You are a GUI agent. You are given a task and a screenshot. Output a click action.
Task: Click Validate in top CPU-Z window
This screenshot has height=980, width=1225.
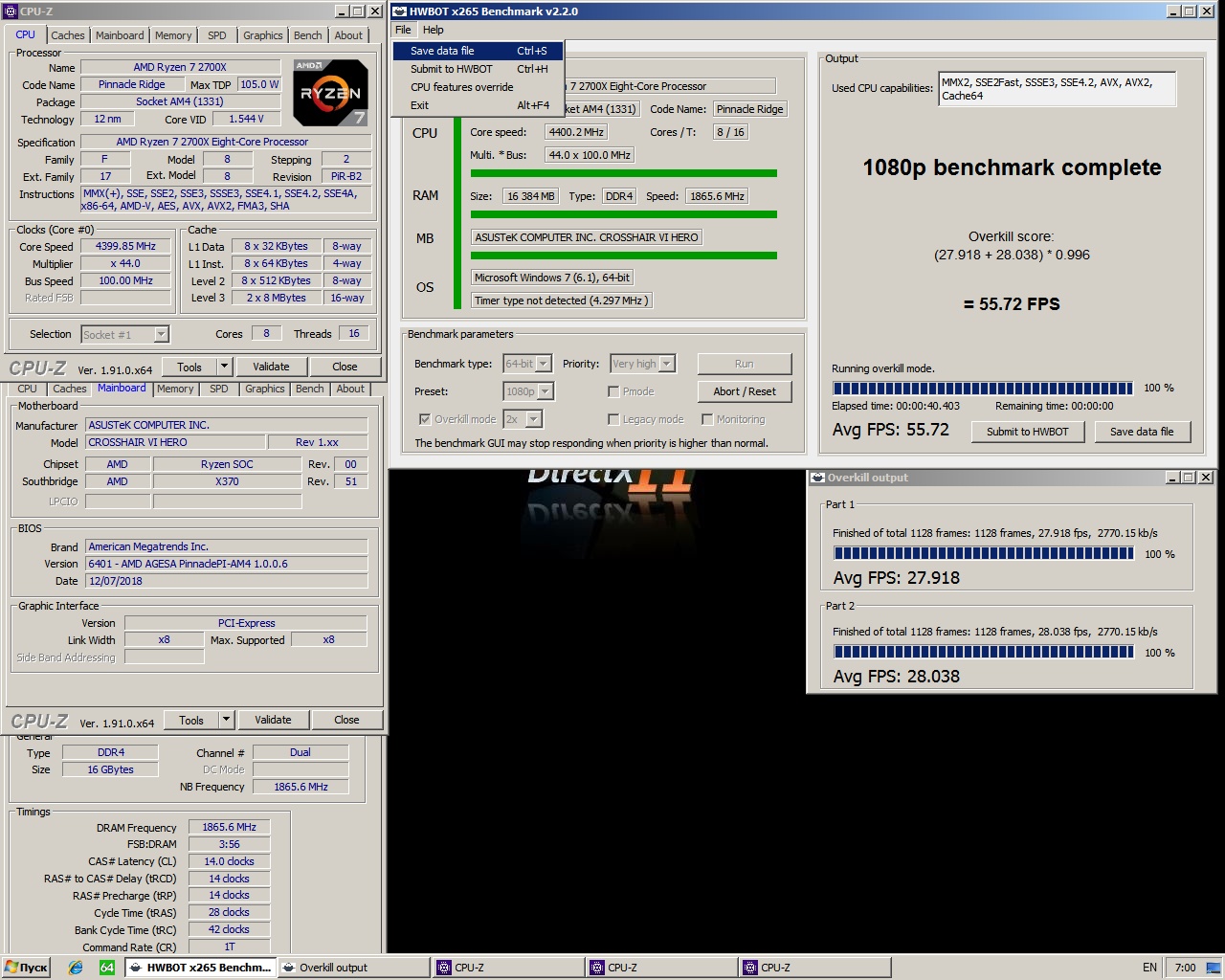coord(271,367)
